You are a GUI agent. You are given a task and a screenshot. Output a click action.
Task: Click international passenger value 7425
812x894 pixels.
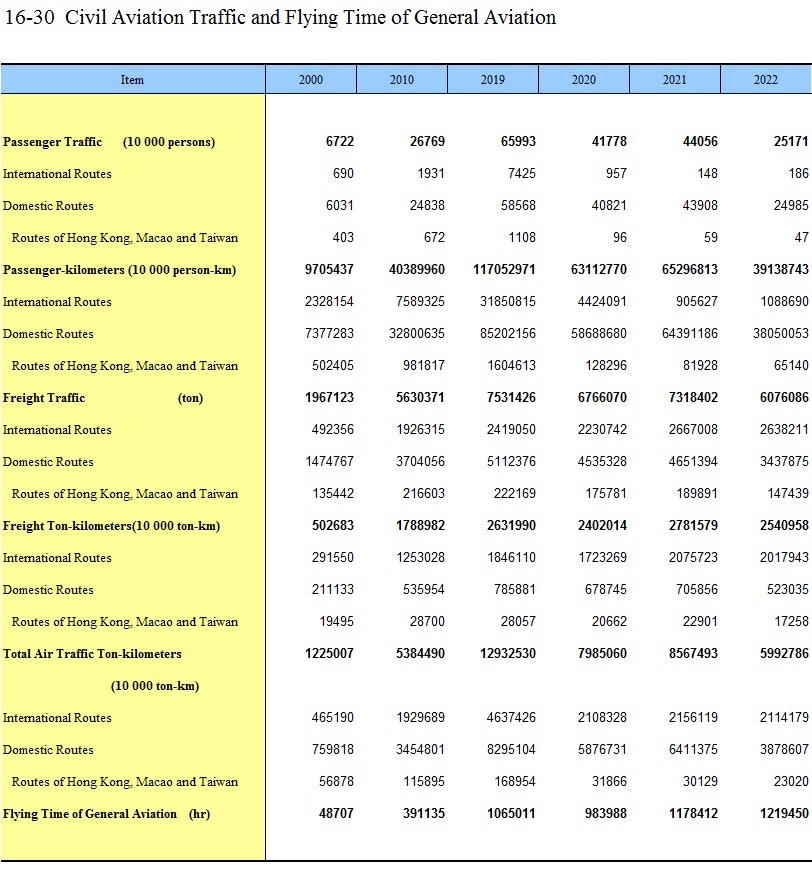pos(522,173)
